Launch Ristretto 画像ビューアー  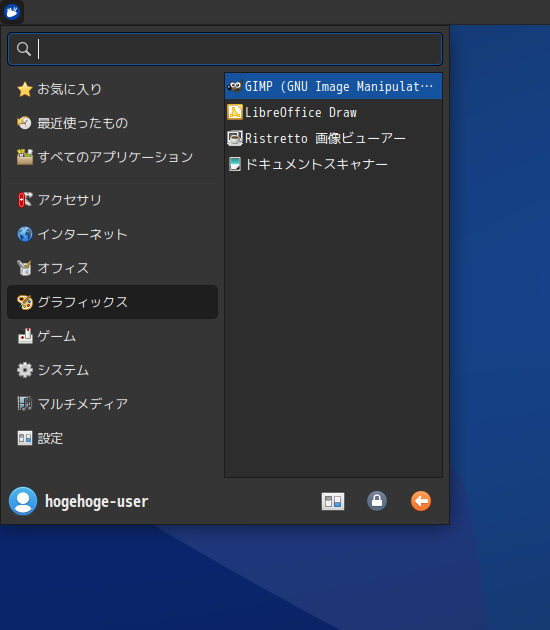[333, 138]
